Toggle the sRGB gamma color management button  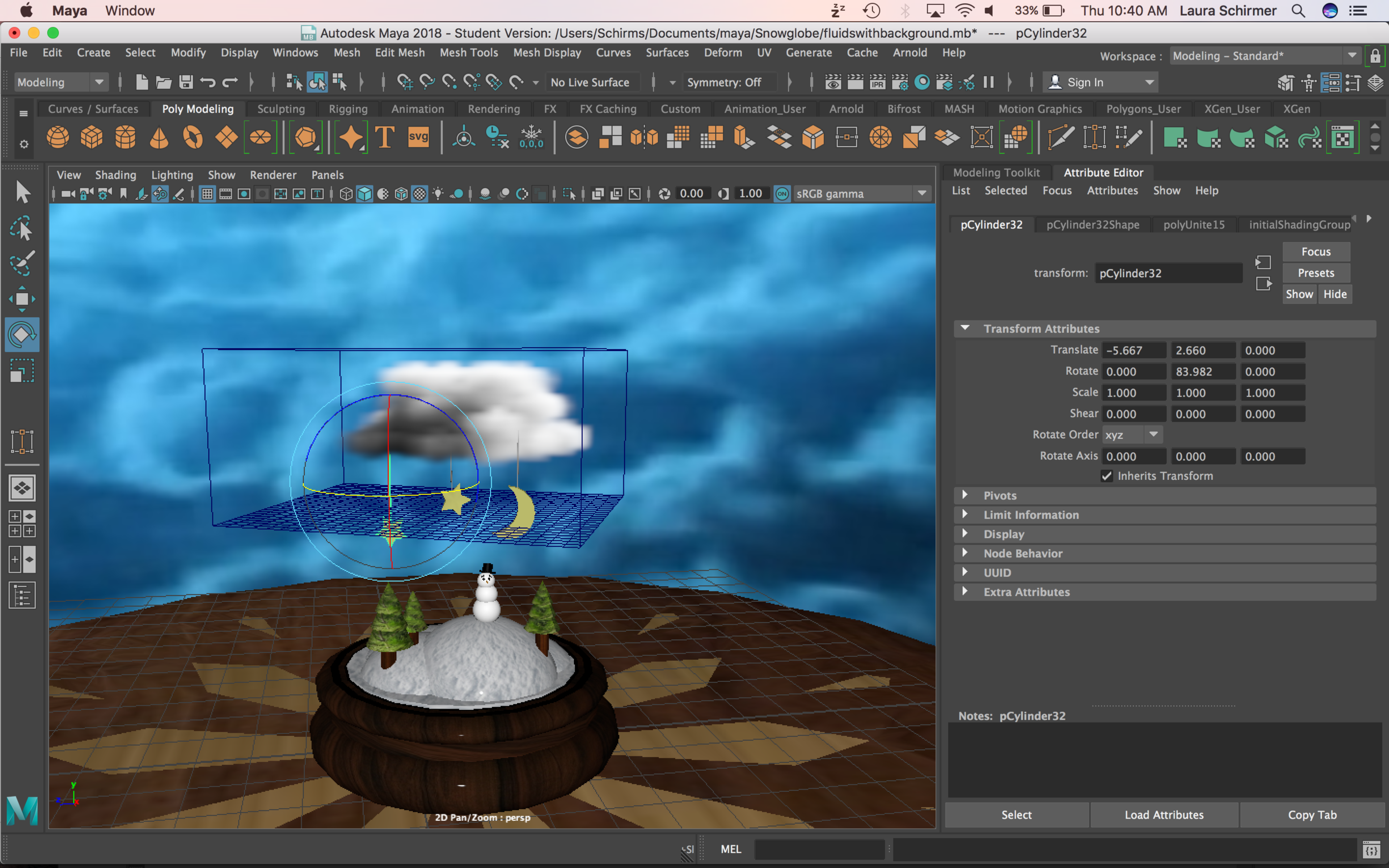[x=782, y=194]
